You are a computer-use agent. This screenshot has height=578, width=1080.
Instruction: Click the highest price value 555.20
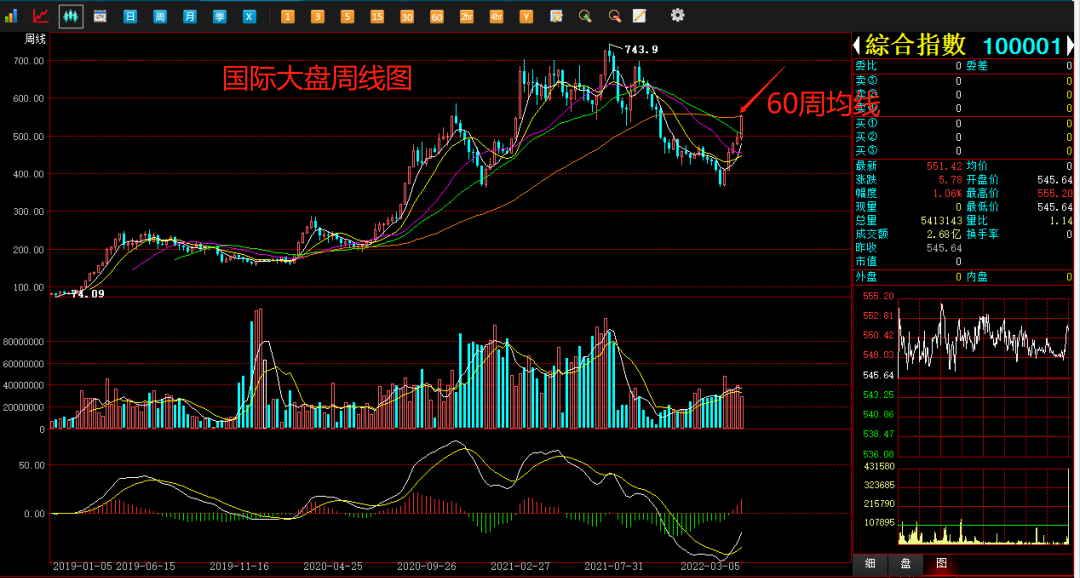tap(1055, 193)
